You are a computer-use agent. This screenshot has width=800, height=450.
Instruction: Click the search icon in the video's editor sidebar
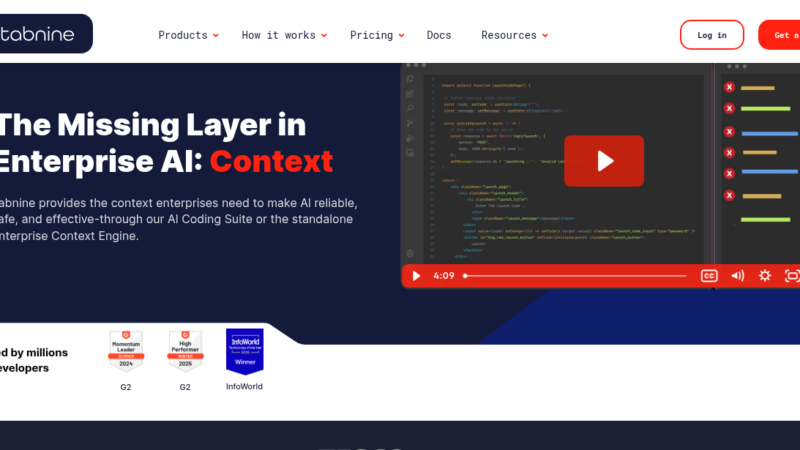pyautogui.click(x=410, y=108)
